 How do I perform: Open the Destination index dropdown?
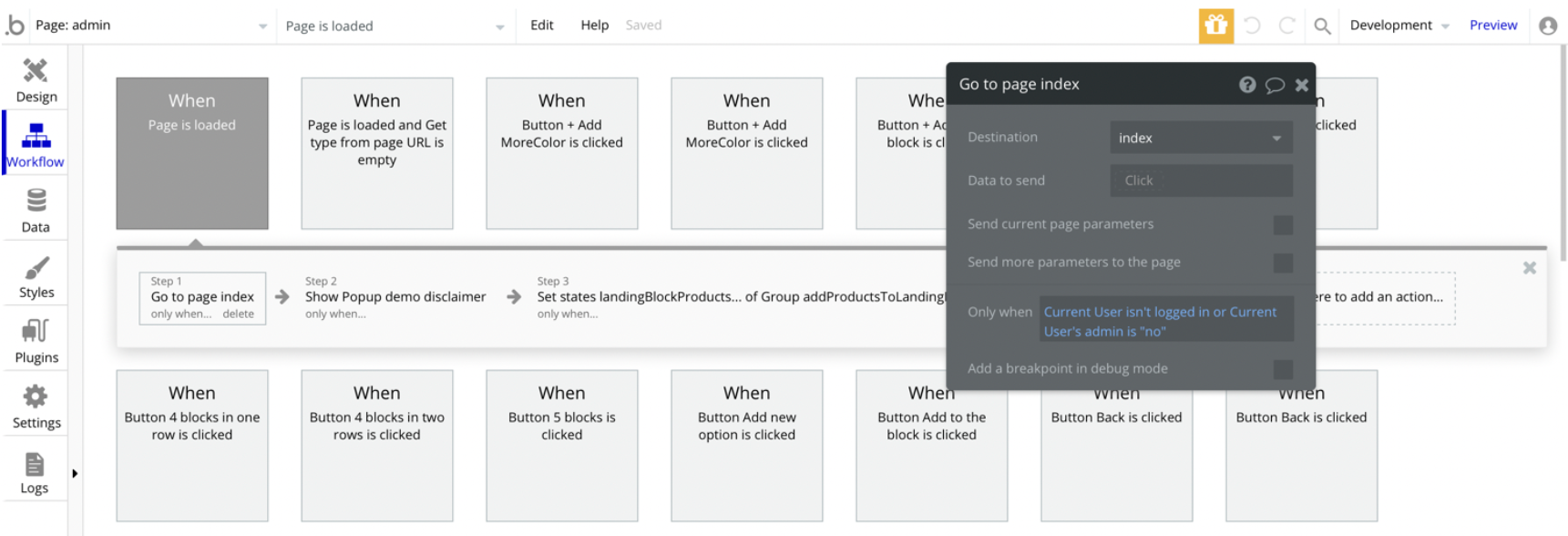[x=1200, y=138]
